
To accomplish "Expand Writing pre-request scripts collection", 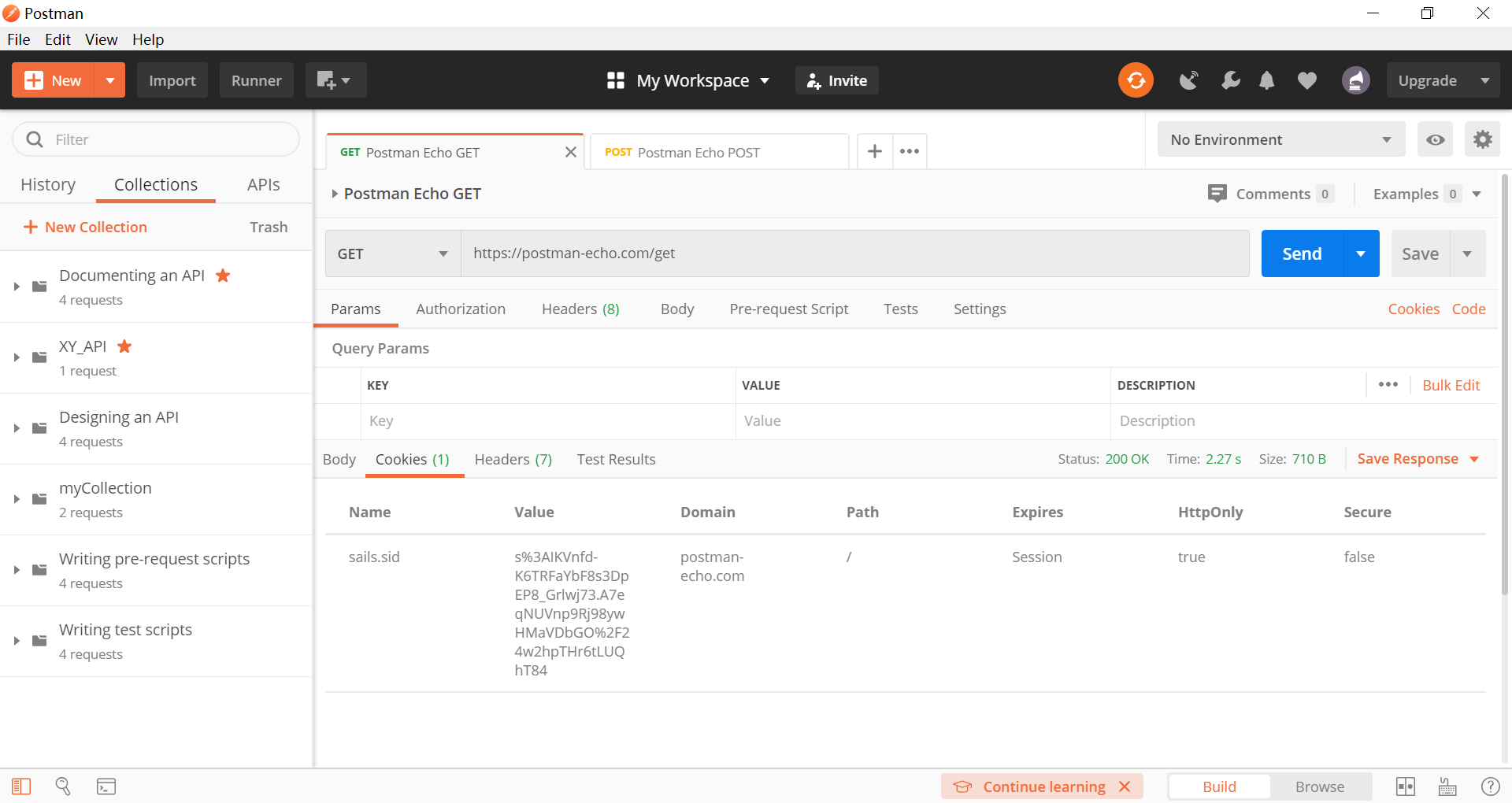I will coord(17,570).
